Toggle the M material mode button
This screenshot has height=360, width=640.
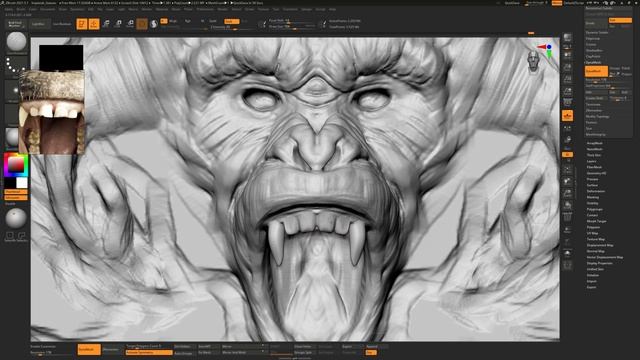click(x=202, y=21)
